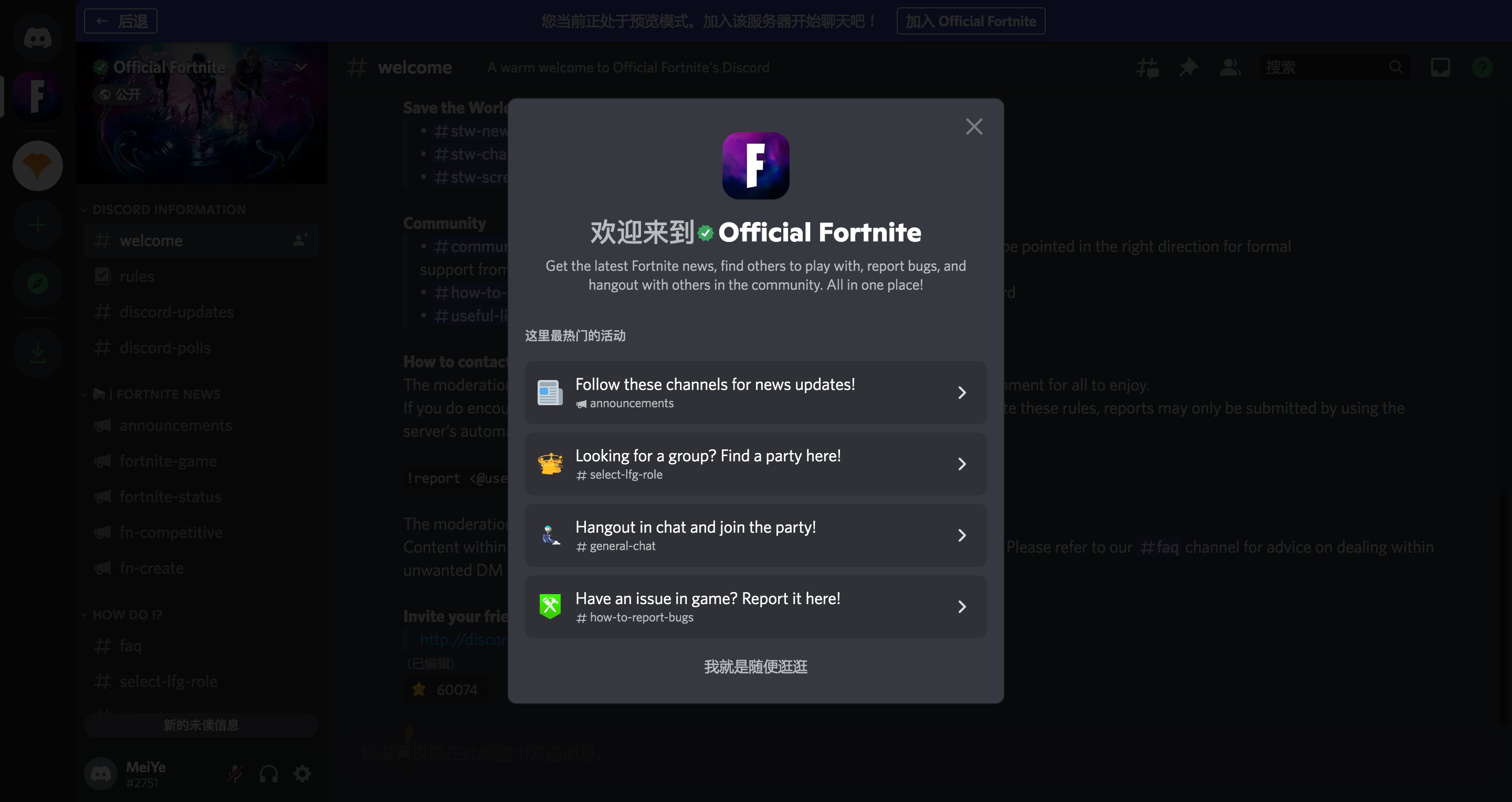
Task: Select the fn-create channel
Action: [x=201, y=568]
